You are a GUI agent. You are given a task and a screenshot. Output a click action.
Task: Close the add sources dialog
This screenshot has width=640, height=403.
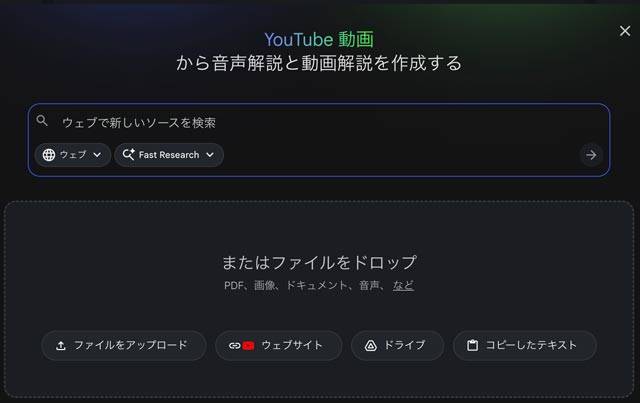624,31
